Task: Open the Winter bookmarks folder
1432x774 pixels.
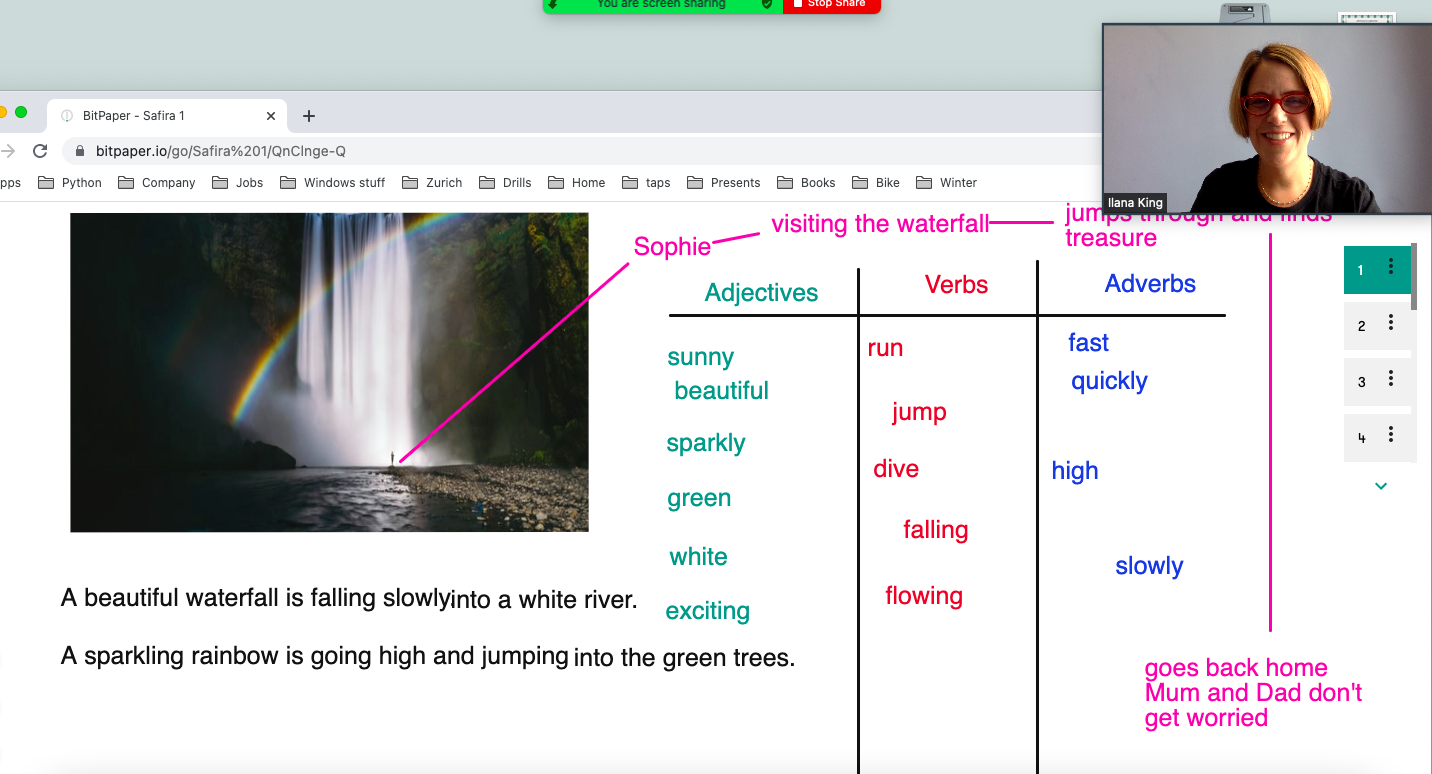Action: coord(946,183)
